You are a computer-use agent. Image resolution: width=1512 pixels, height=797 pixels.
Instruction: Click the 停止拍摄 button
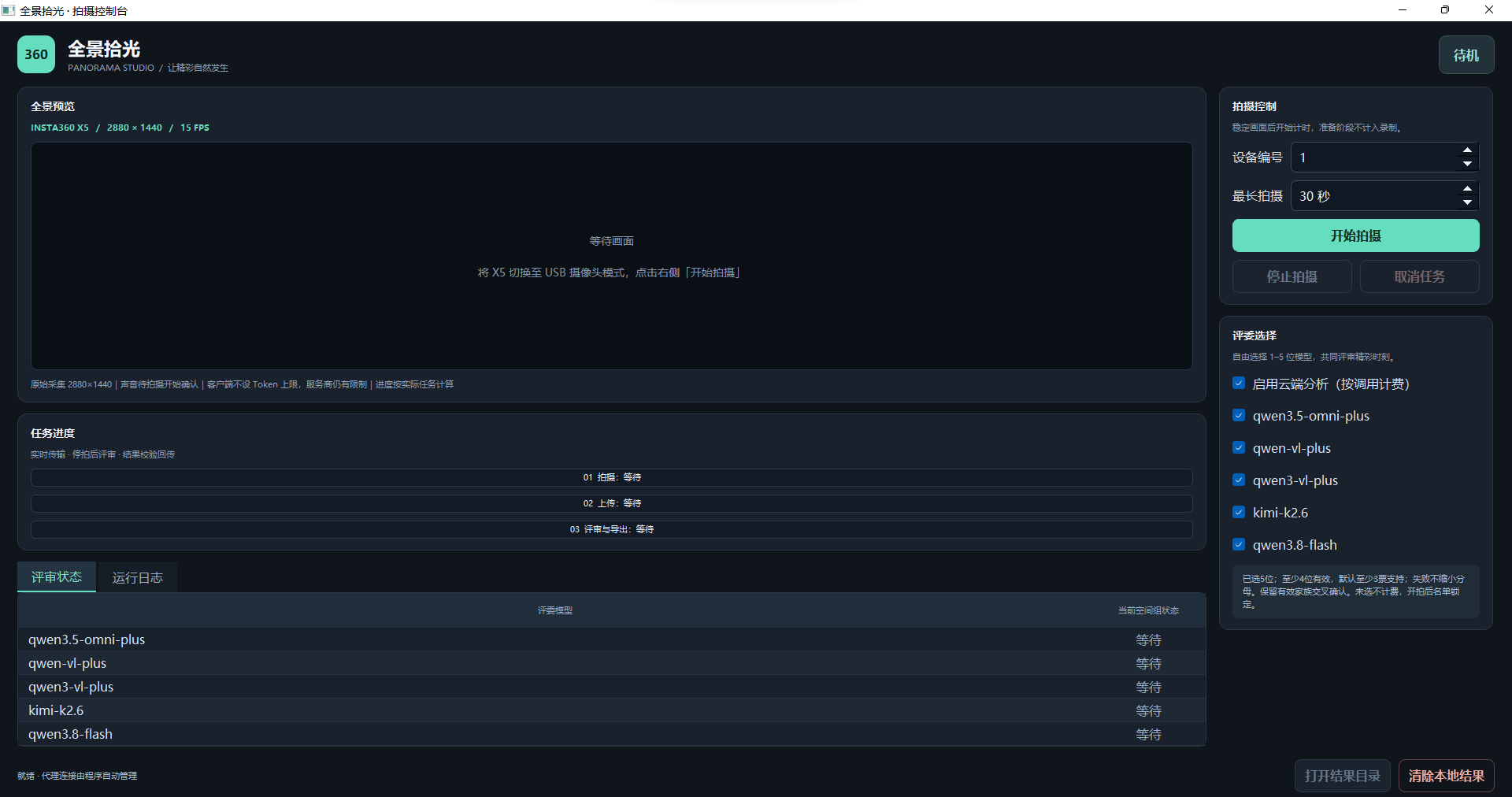[1291, 276]
